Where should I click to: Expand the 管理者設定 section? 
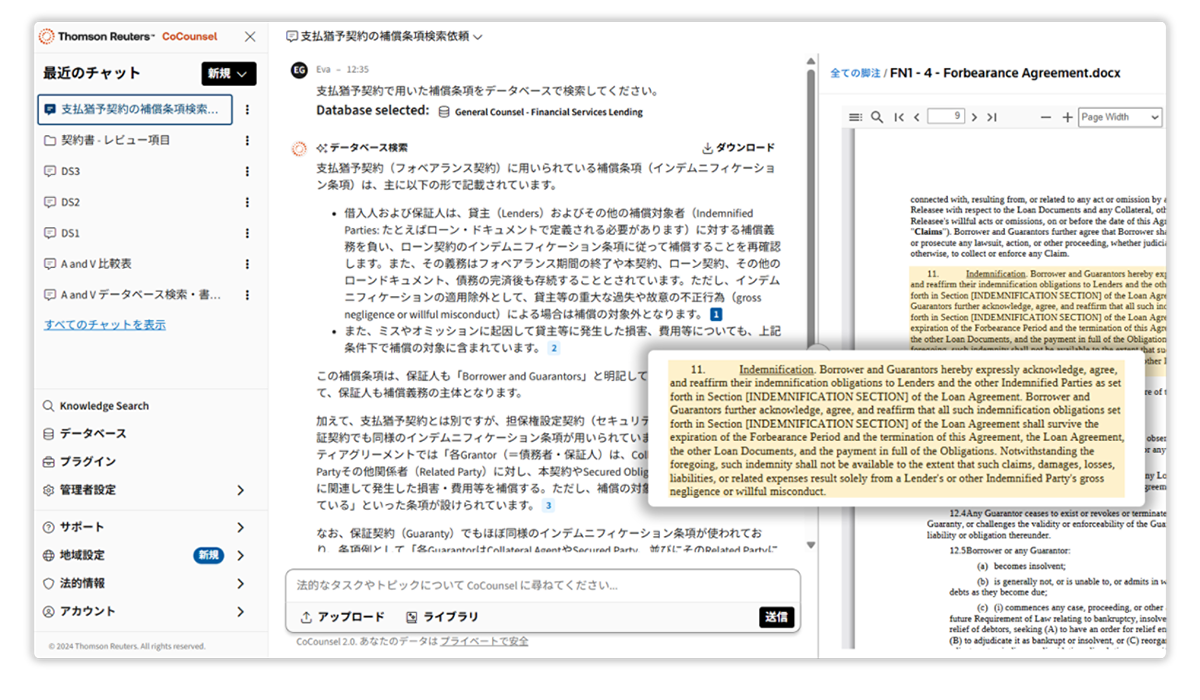pyautogui.click(x=240, y=491)
